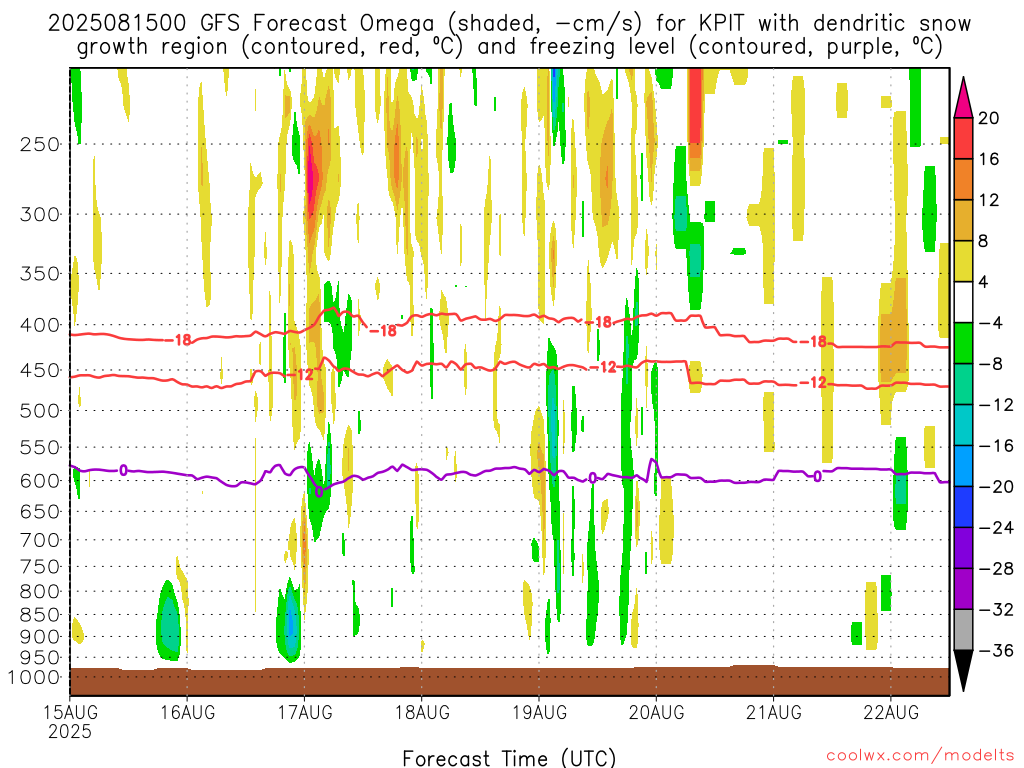Select the 16AUG x-axis label
This screenshot has height=768, width=1024.
(188, 712)
